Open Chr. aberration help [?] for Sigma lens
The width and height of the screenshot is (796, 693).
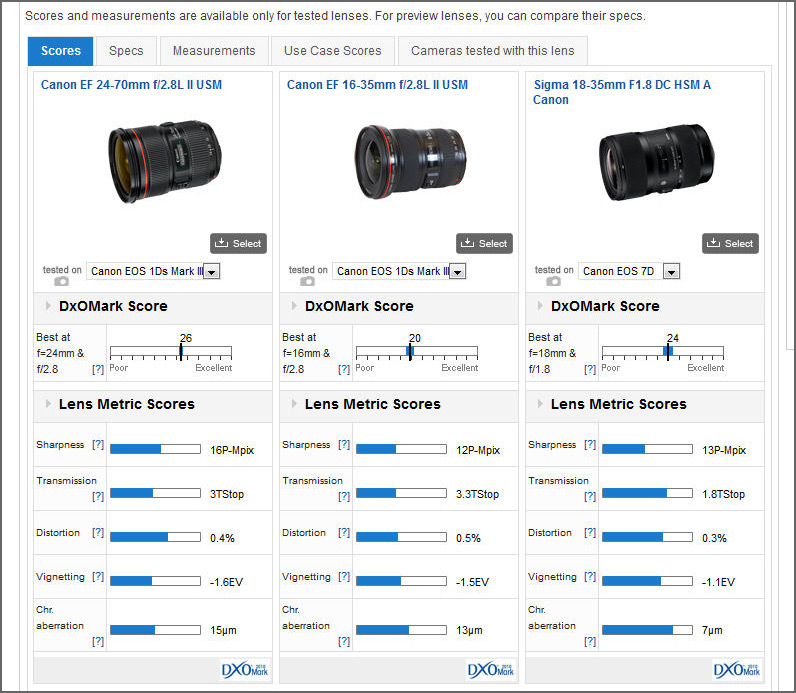[590, 641]
